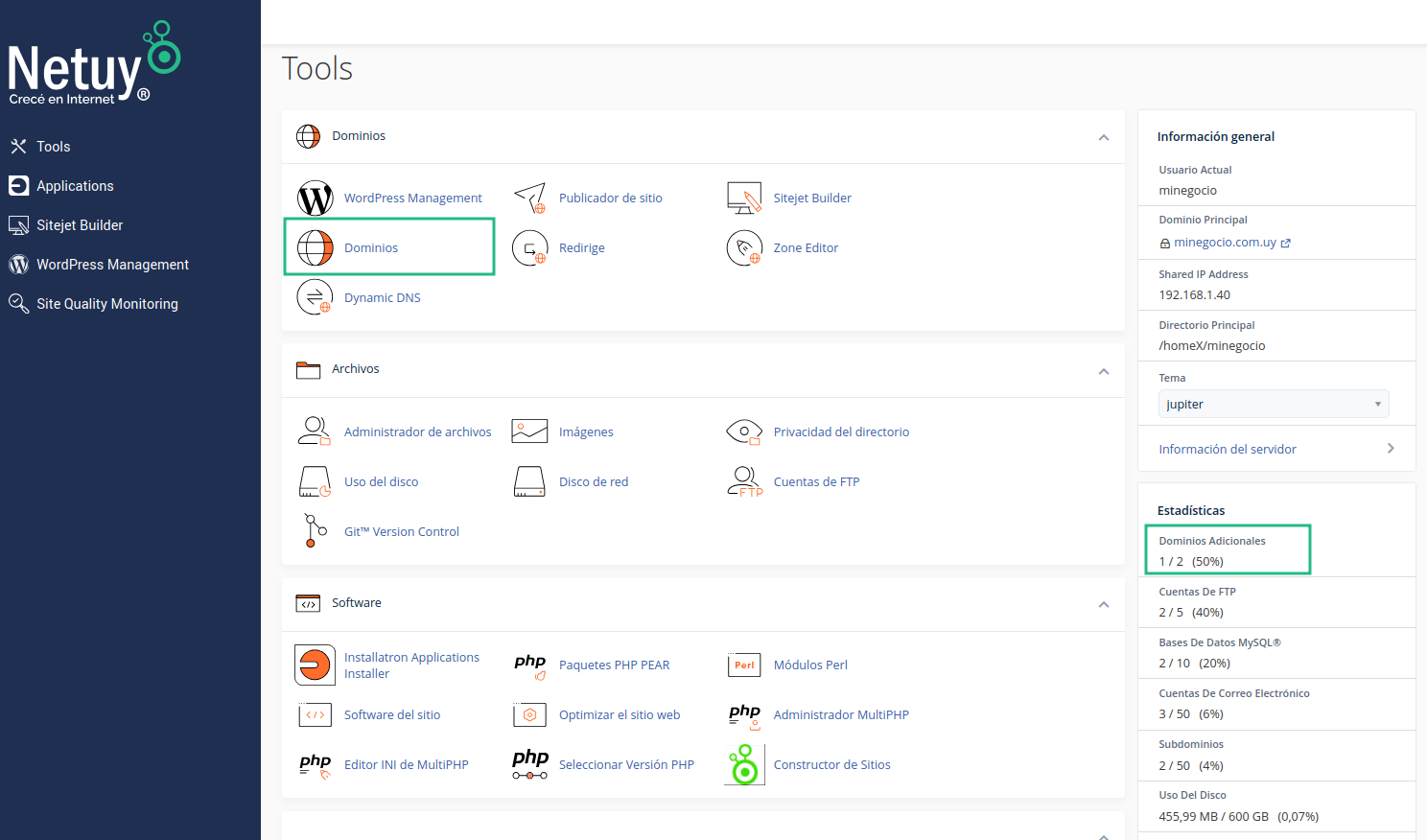Click the Installatron Applications Installer icon
Image resolution: width=1427 pixels, height=840 pixels.
(315, 665)
